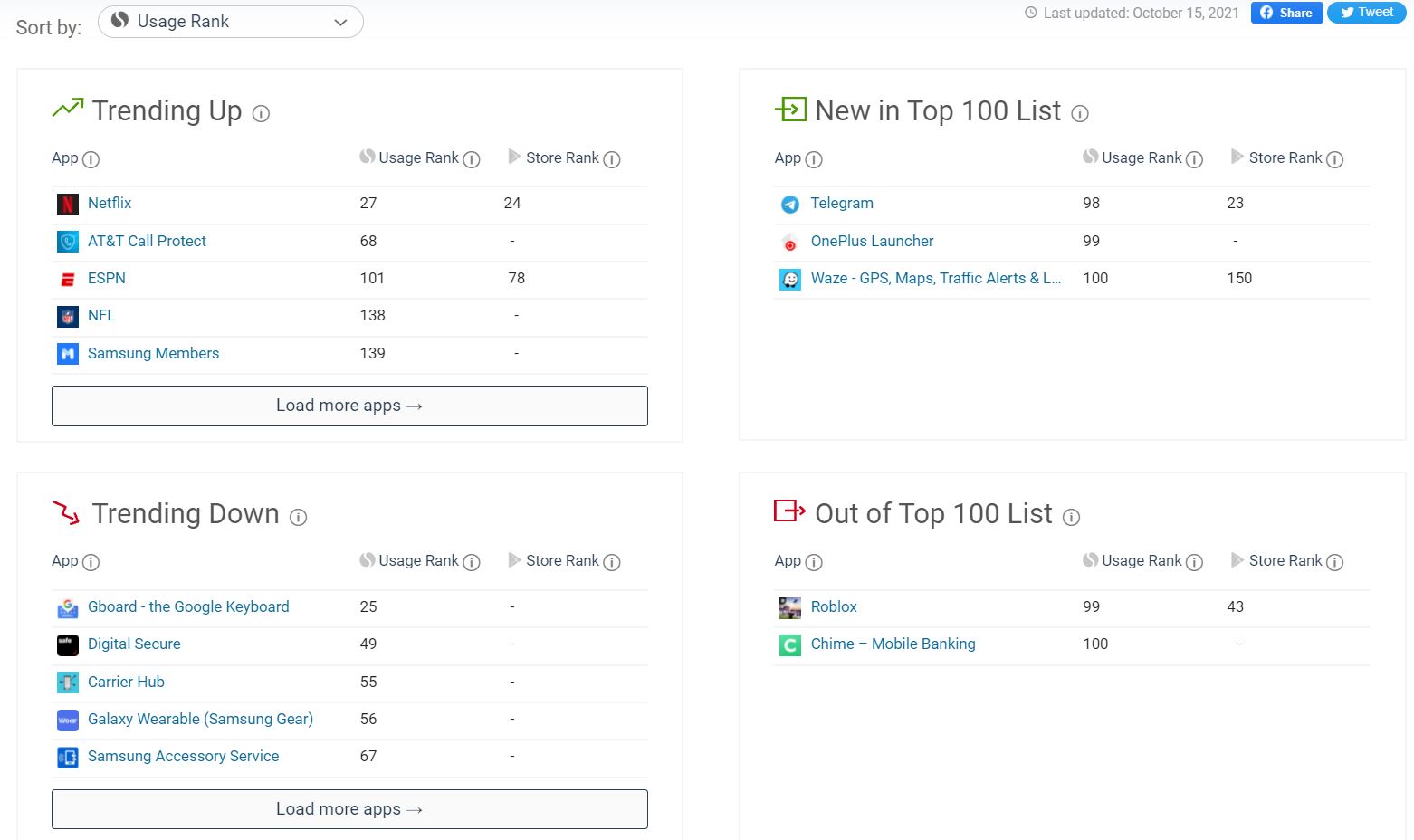This screenshot has width=1414, height=840.
Task: Click the New in Top 100 List info icon
Action: click(1080, 114)
